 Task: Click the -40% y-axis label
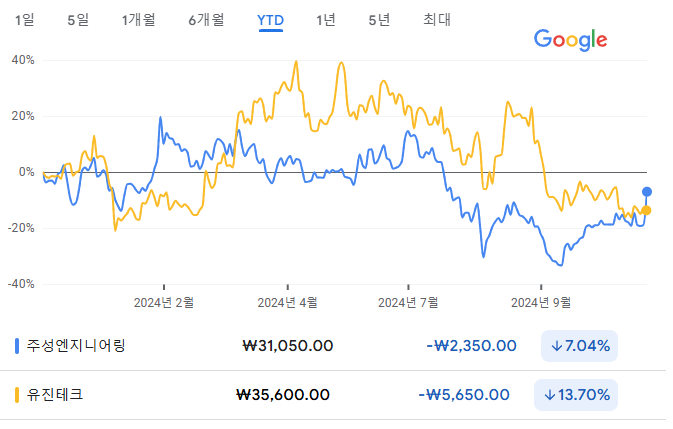21,284
